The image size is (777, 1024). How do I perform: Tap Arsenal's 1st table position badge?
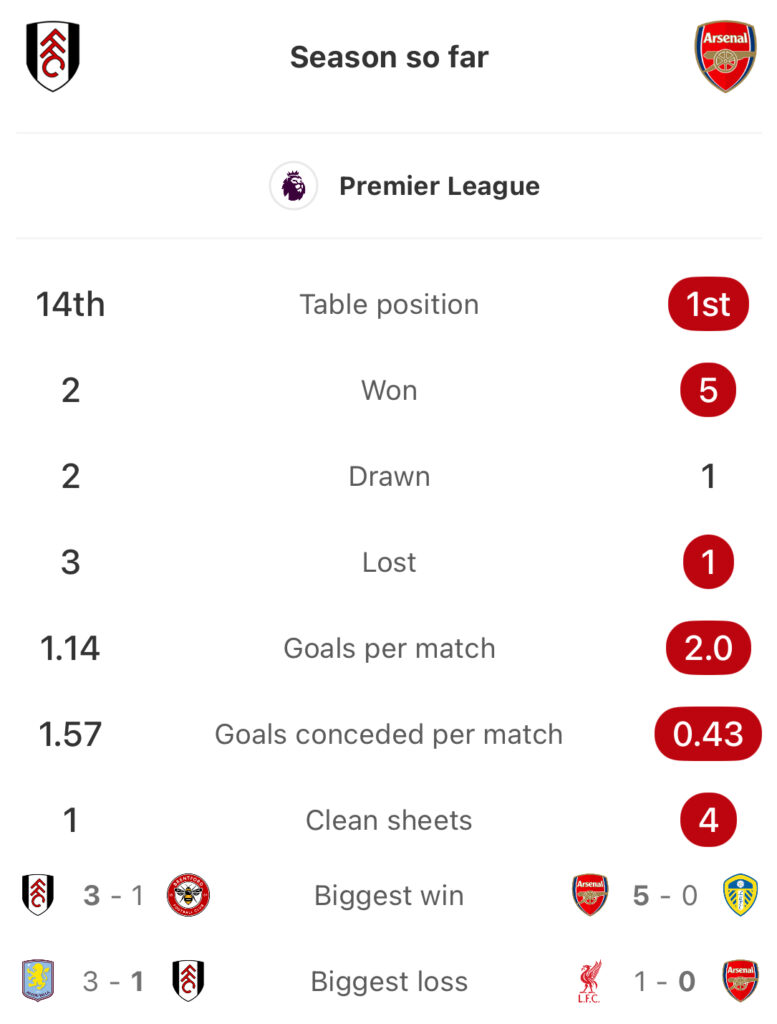708,304
